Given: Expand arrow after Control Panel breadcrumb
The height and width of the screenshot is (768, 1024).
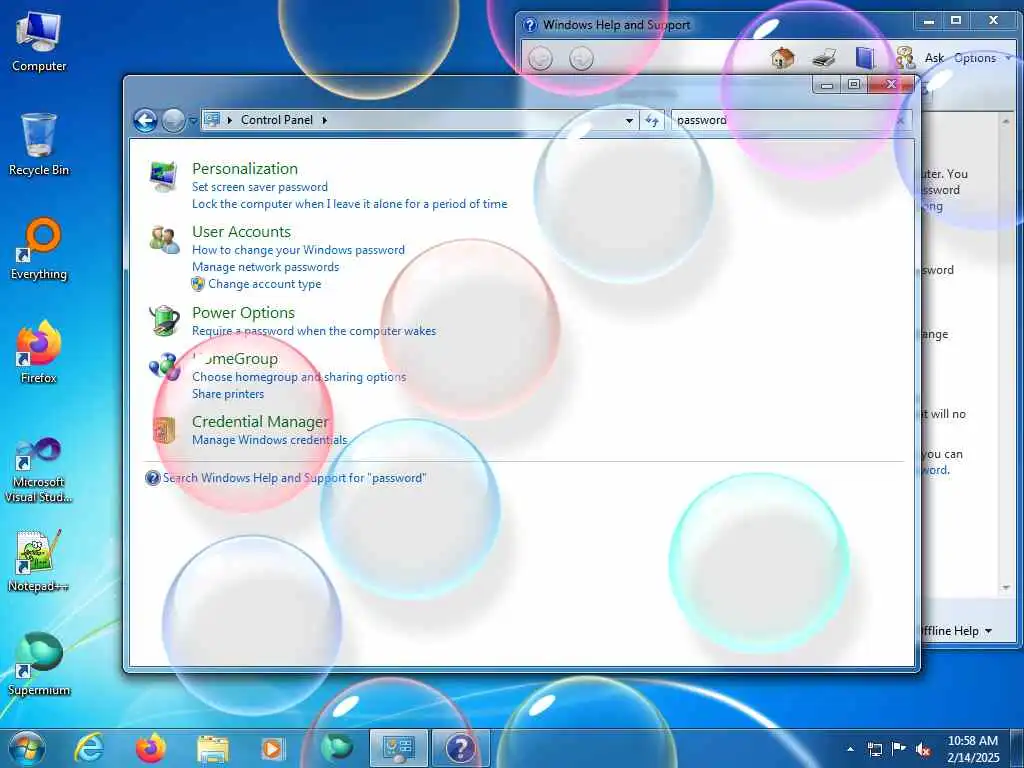Looking at the screenshot, I should coord(325,120).
